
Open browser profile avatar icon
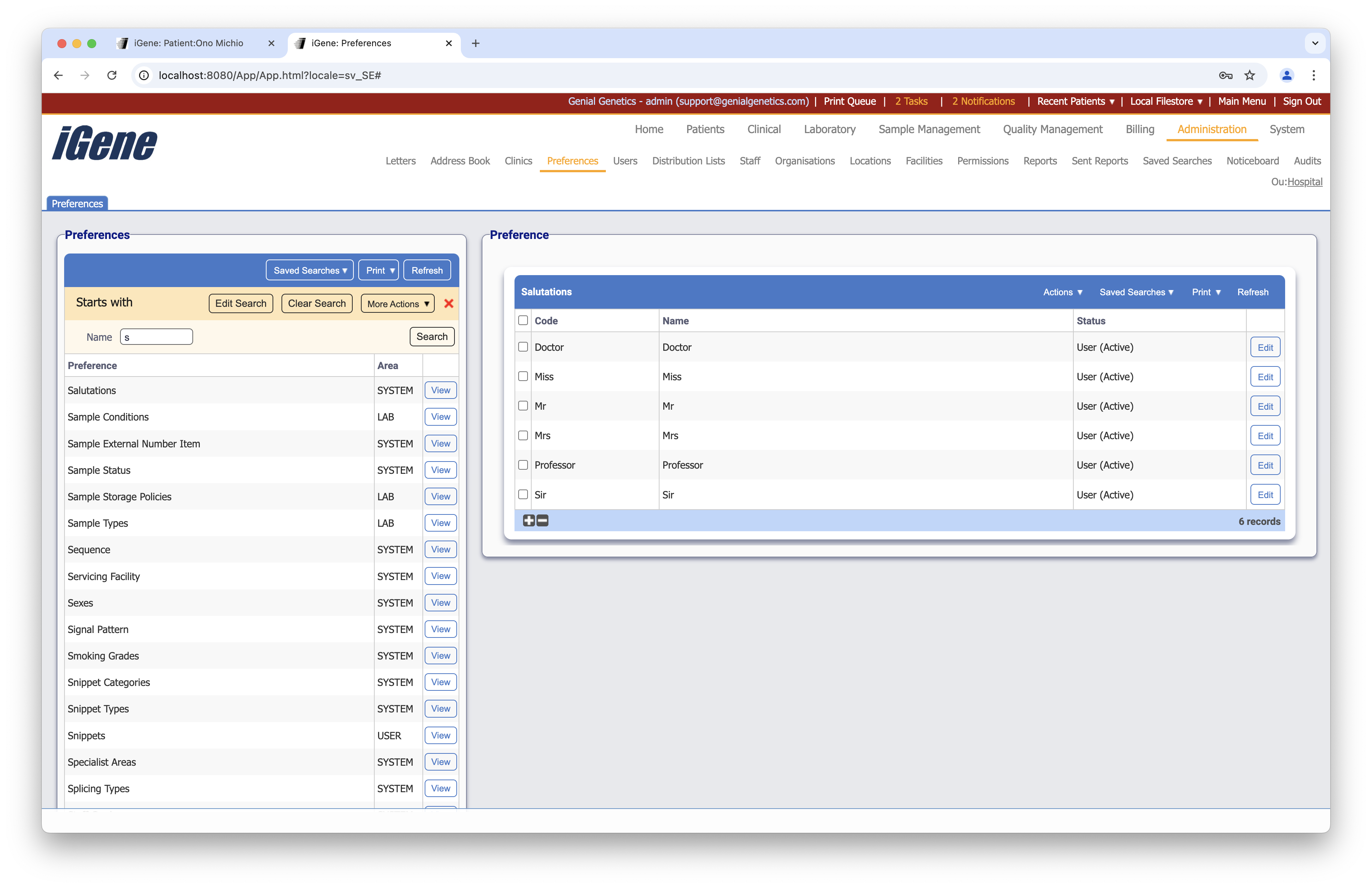pyautogui.click(x=1287, y=75)
